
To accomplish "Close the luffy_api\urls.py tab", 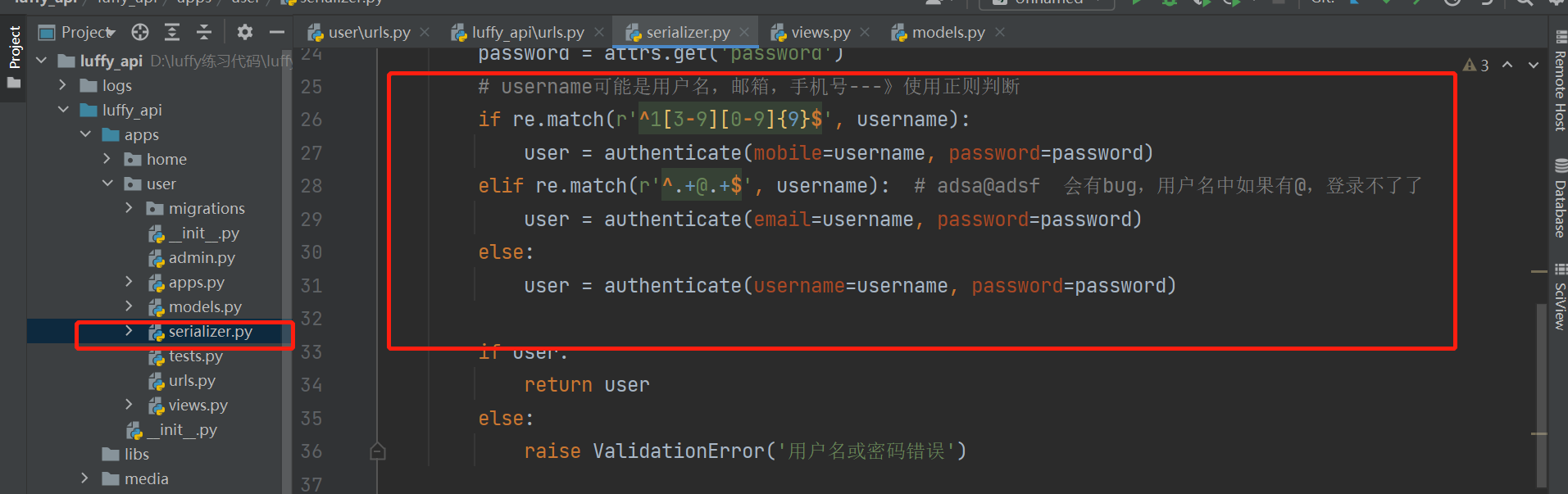I will click(599, 32).
